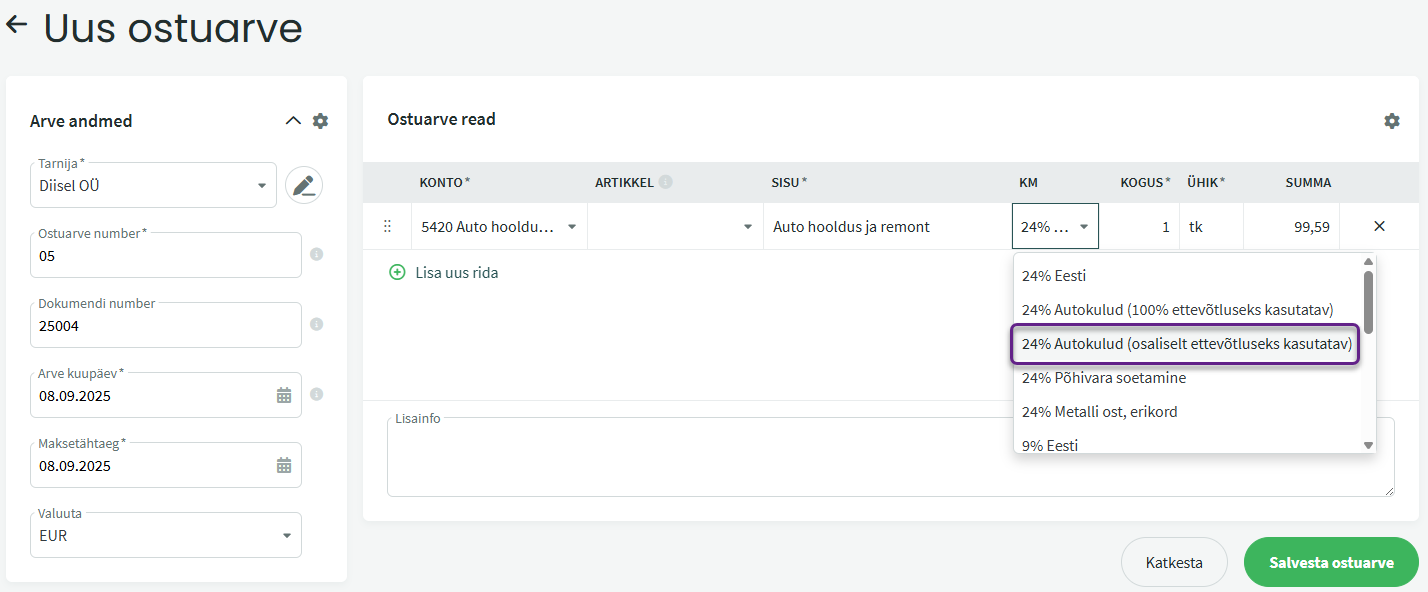Click the back arrow next to Uus ostuarve

pyautogui.click(x=16, y=25)
